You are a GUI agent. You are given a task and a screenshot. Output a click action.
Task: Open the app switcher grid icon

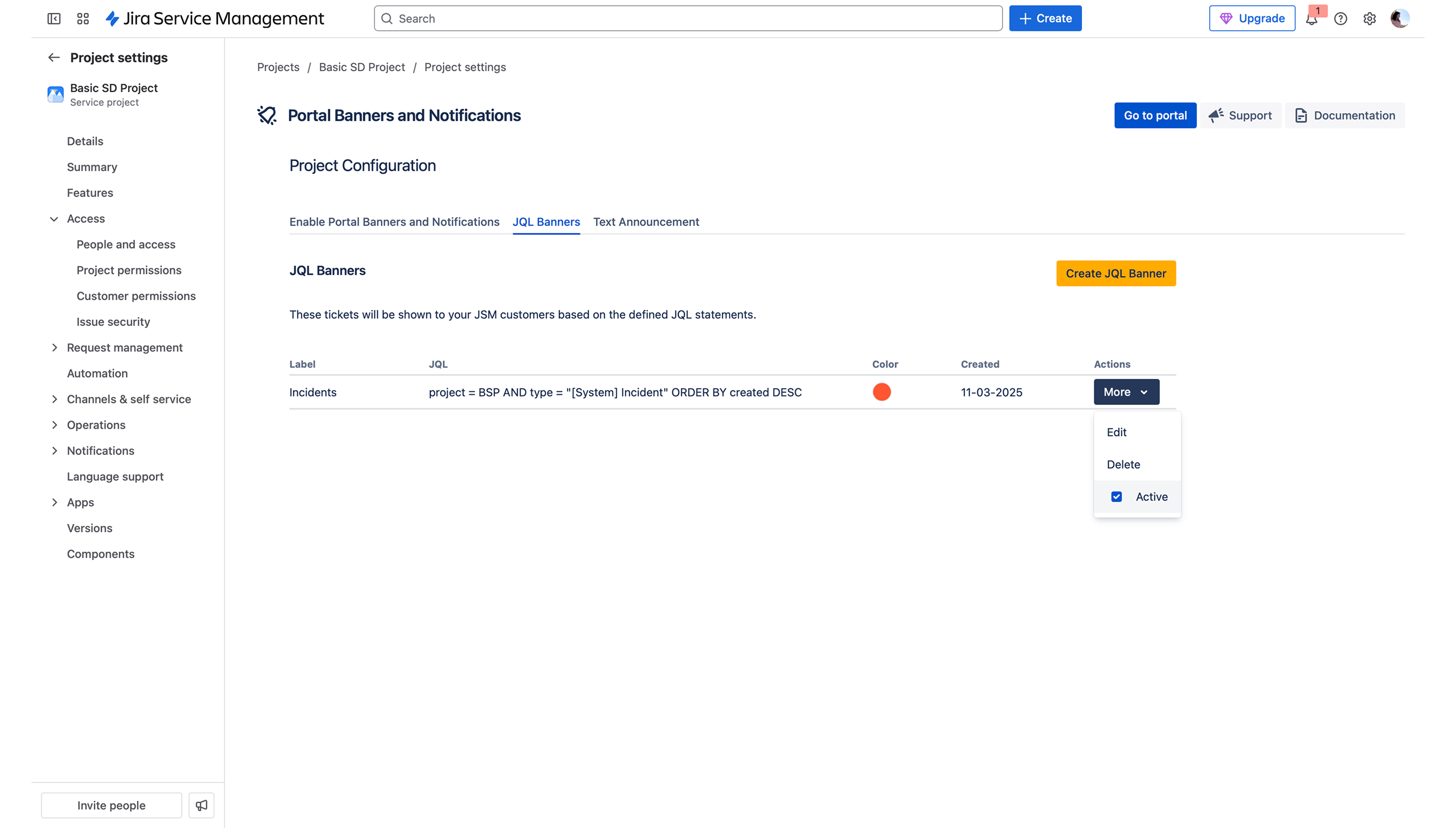(83, 19)
